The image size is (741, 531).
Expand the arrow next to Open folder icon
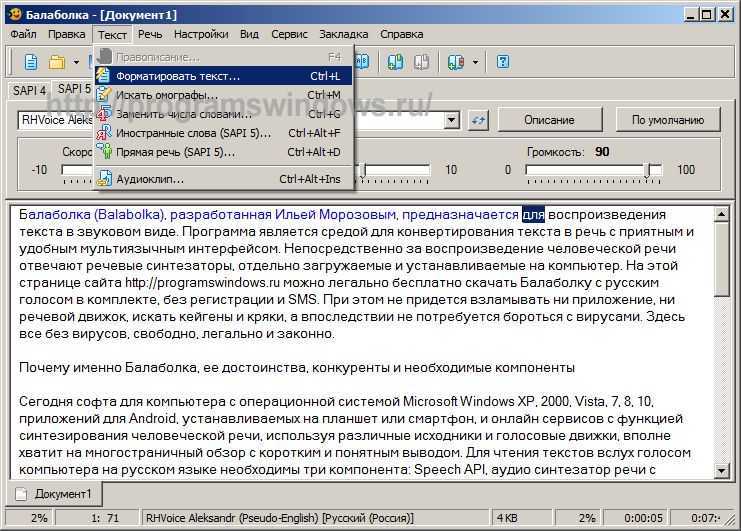tap(76, 62)
